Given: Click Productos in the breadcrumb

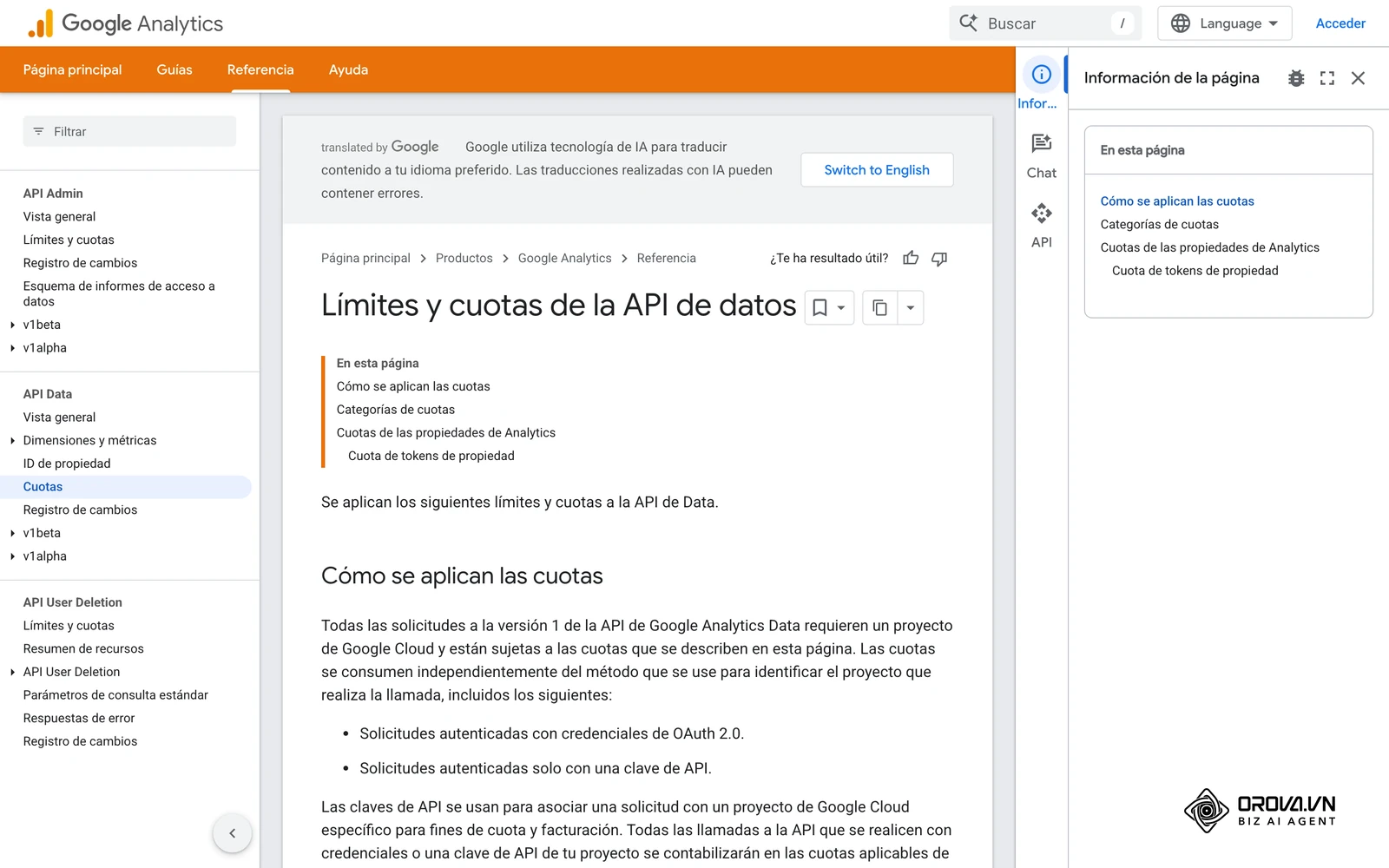Looking at the screenshot, I should pos(464,258).
